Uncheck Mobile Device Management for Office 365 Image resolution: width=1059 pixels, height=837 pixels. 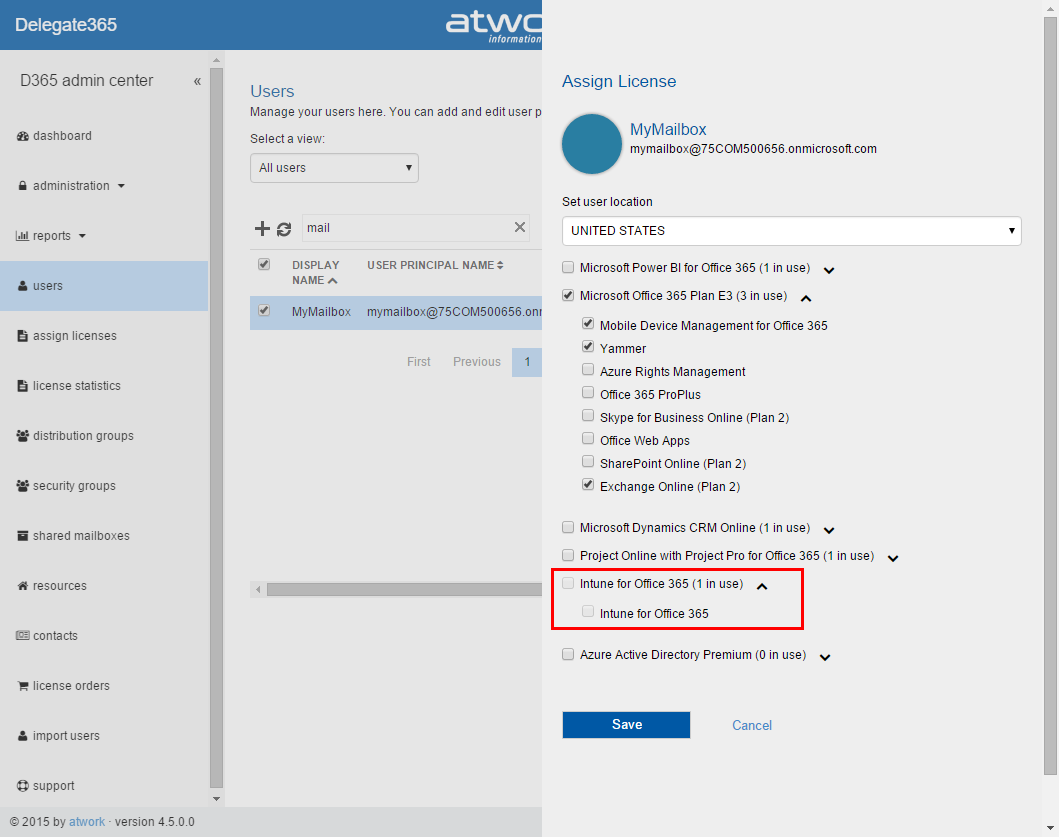[x=588, y=324]
